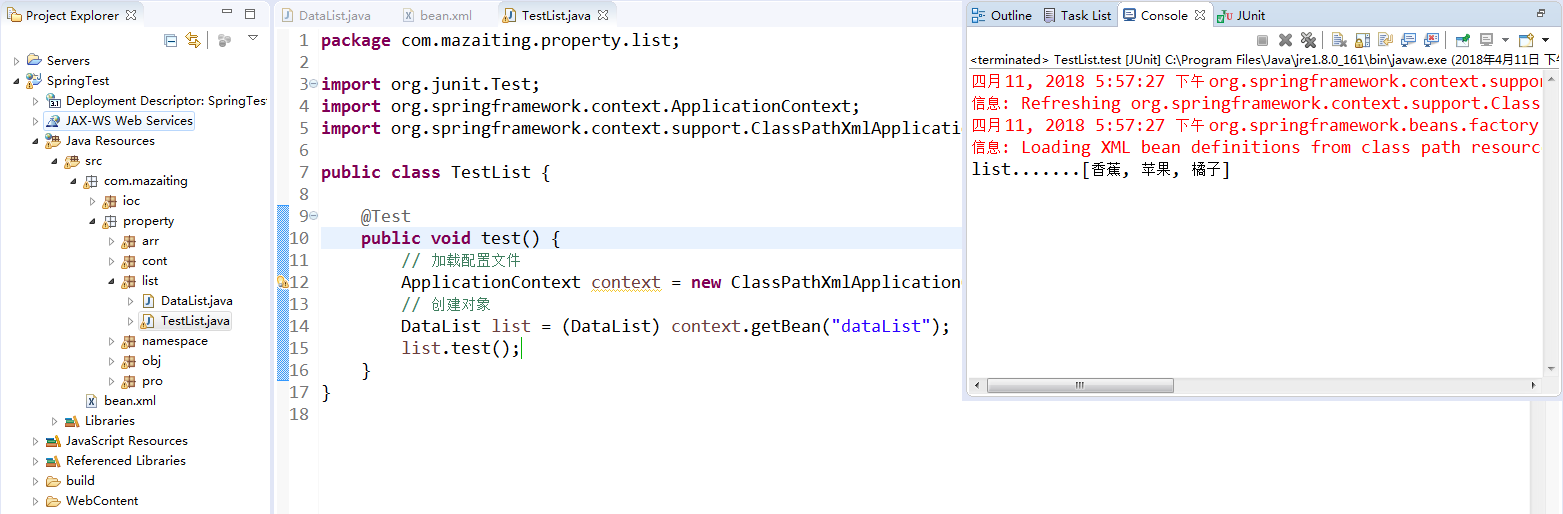Terminate the running console process

(1262, 40)
